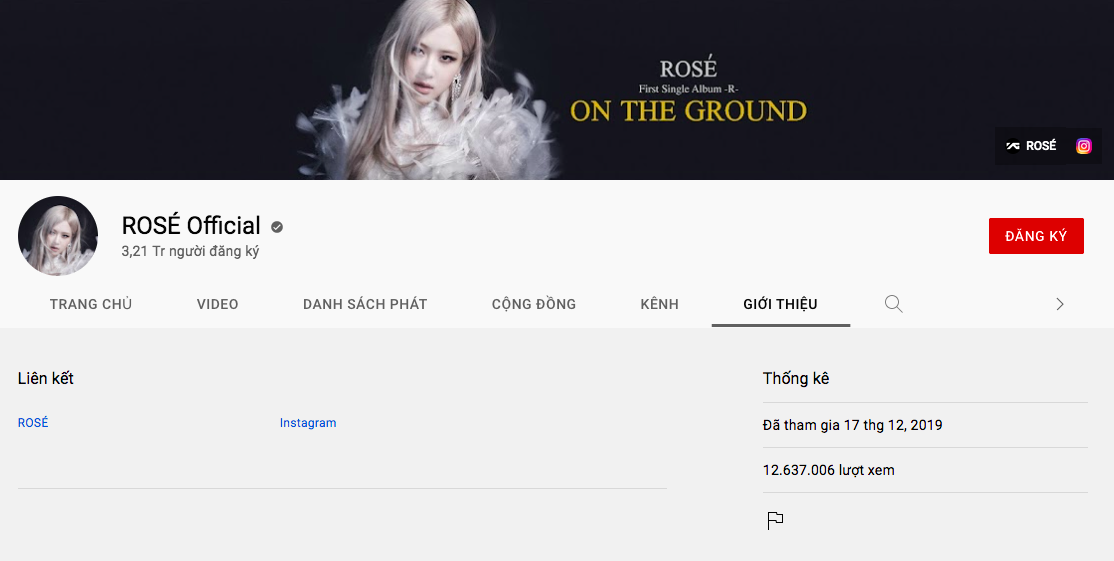1114x561 pixels.
Task: Click the YG logo beside ROSÉ in banner
Action: [1013, 146]
